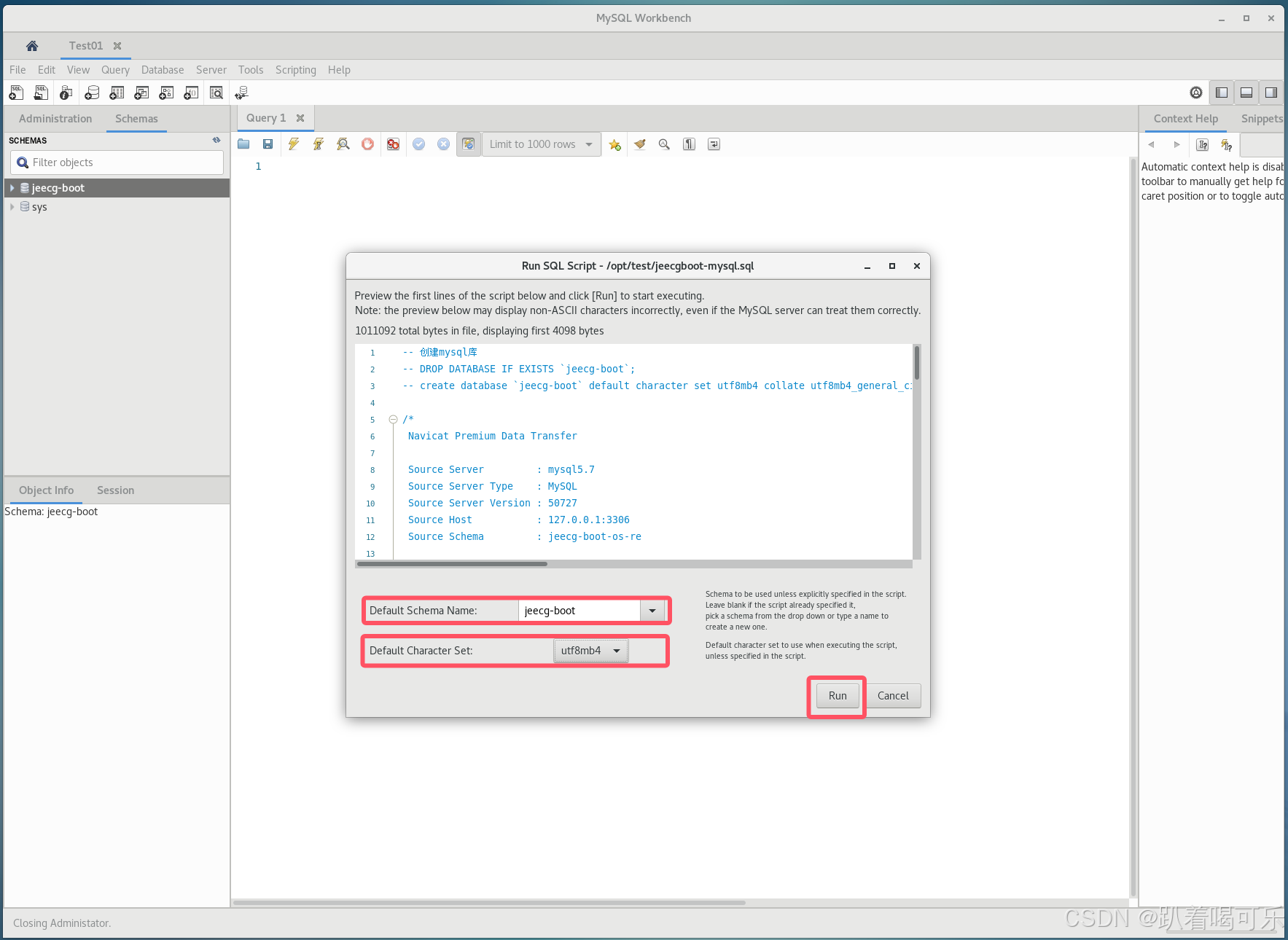Screen dimensions: 1288x940
Task: Switch to the Session tab
Action: pos(116,490)
